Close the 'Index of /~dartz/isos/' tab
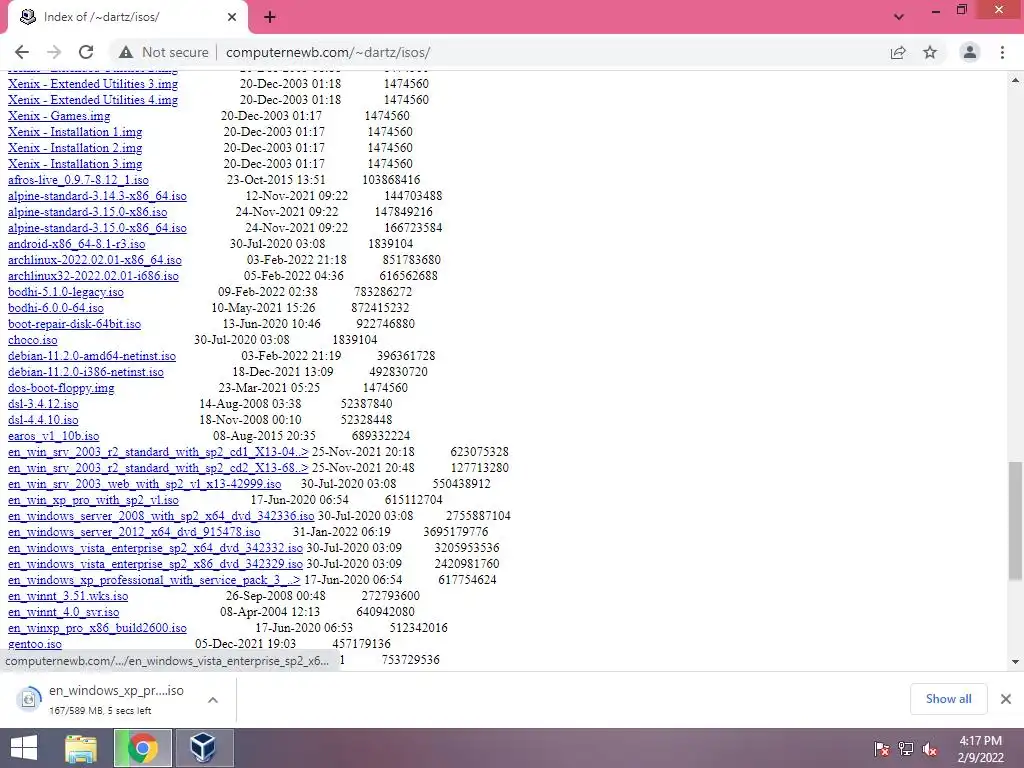Viewport: 1024px width, 768px height. pos(232,18)
